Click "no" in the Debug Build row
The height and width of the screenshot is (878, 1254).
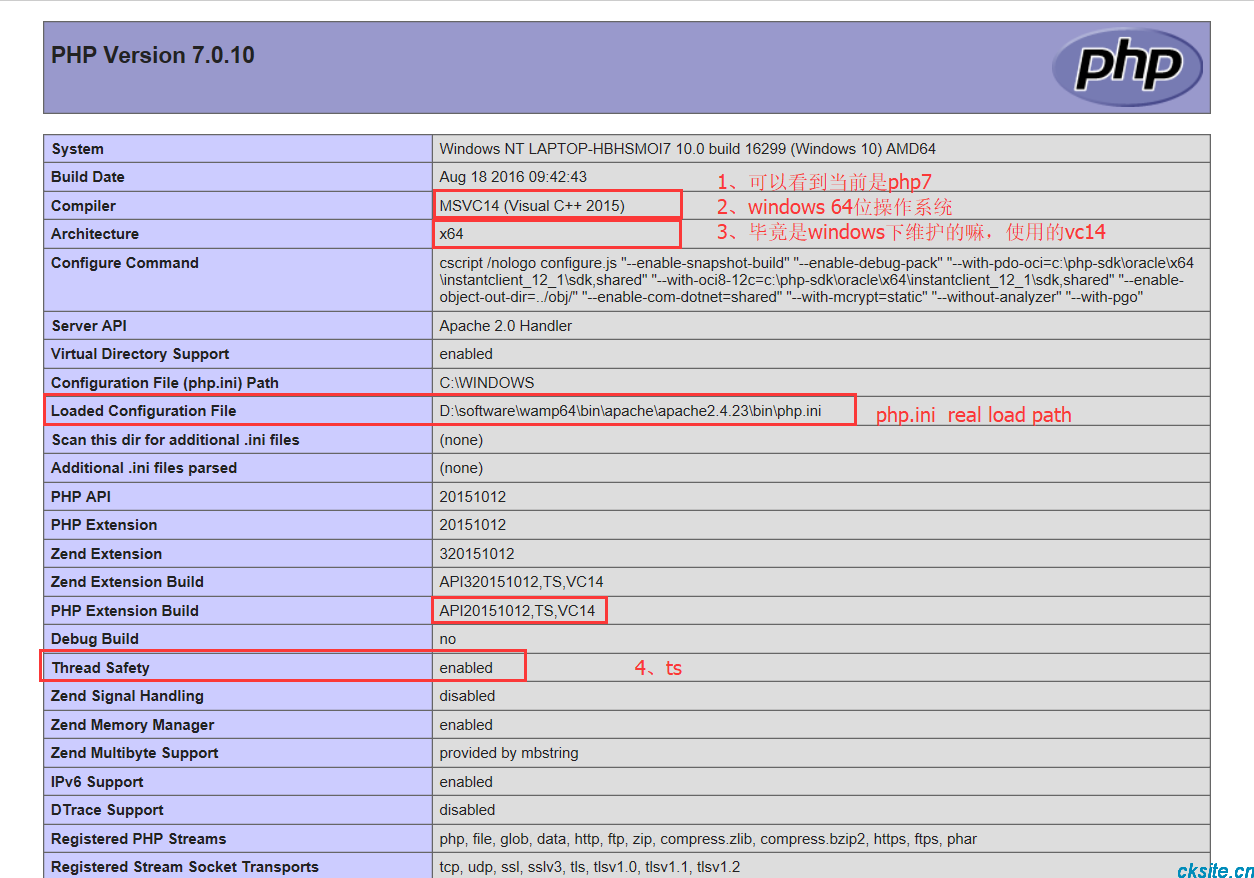448,639
